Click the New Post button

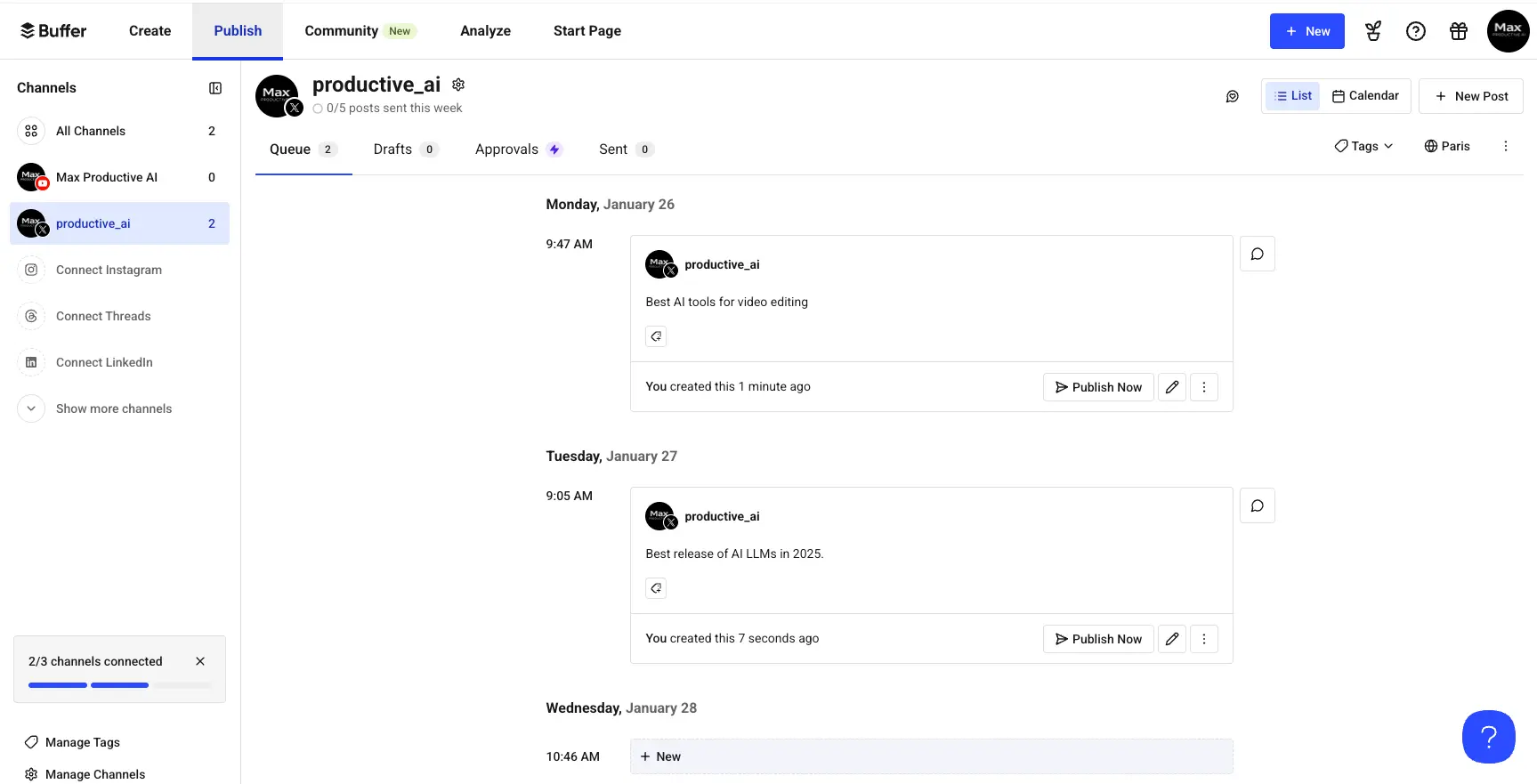pyautogui.click(x=1470, y=96)
